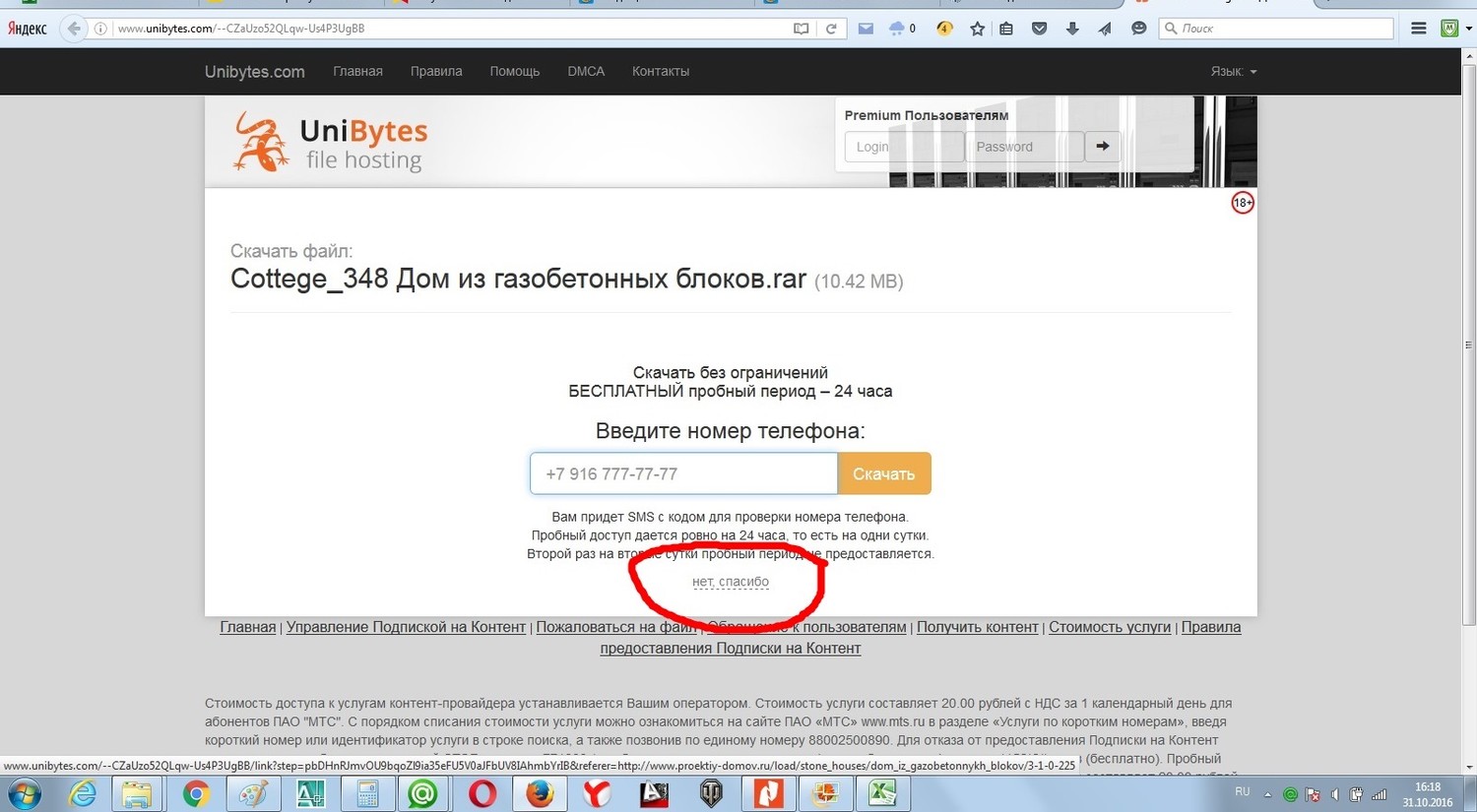This screenshot has height=812, width=1477.
Task: Open Получить контент footer link
Action: point(978,627)
